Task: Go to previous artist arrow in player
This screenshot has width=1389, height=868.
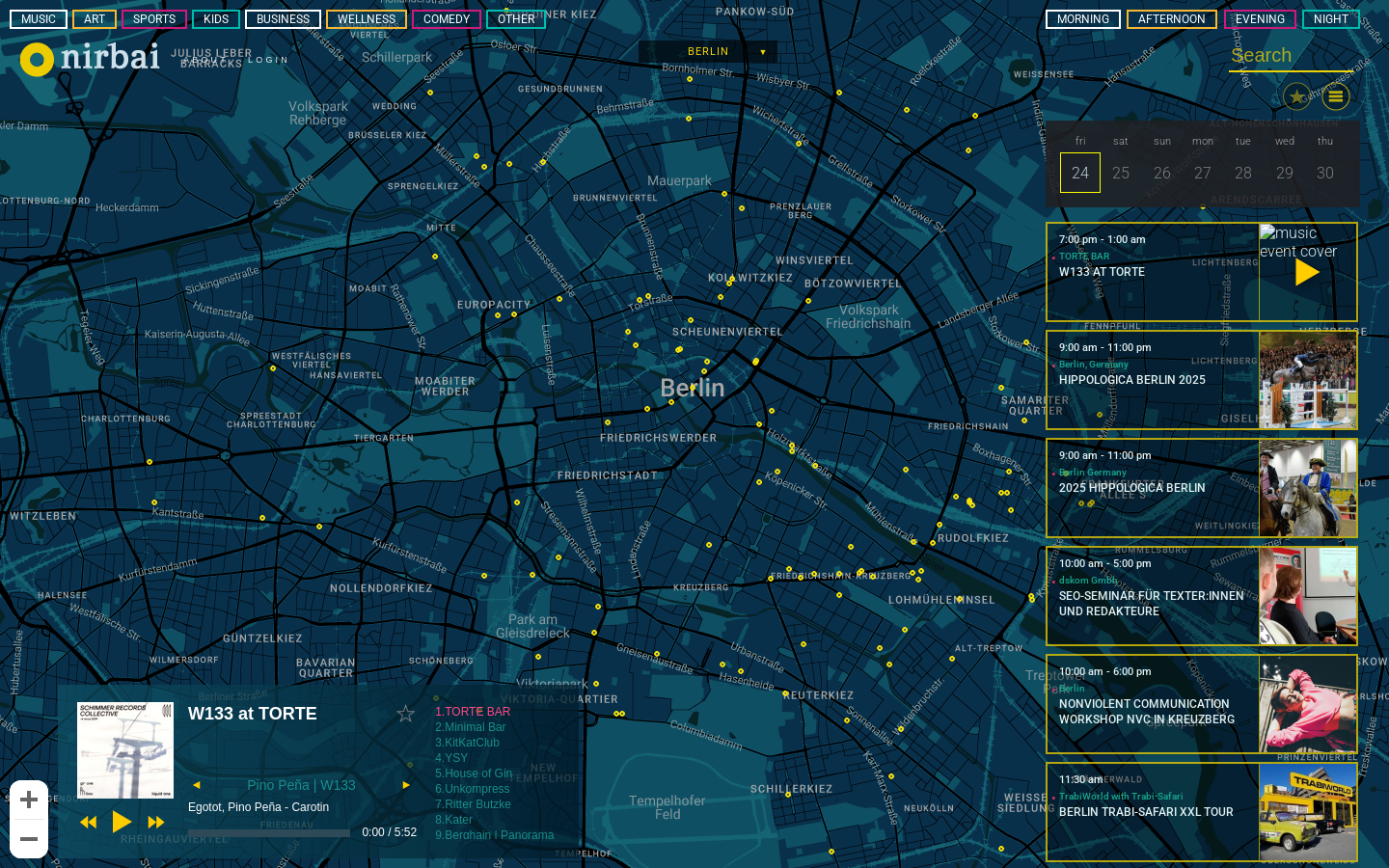Action: coord(197,785)
